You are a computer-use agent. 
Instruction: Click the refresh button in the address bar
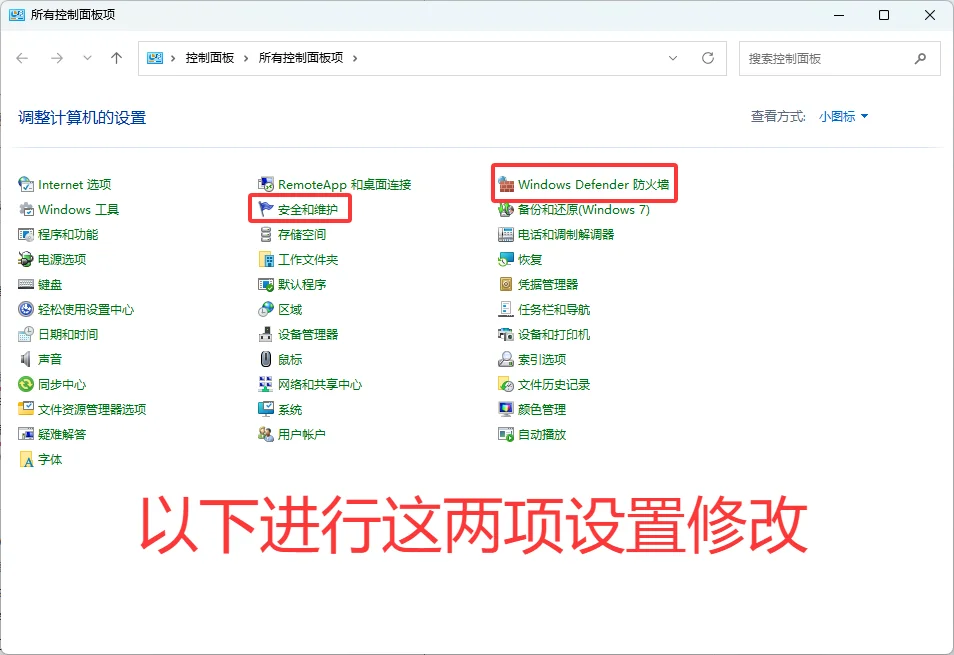coord(709,58)
